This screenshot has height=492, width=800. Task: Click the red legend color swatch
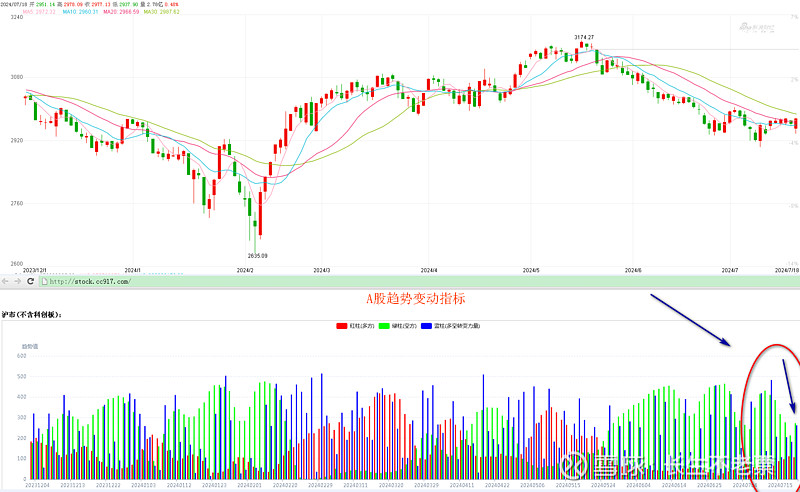click(x=342, y=326)
